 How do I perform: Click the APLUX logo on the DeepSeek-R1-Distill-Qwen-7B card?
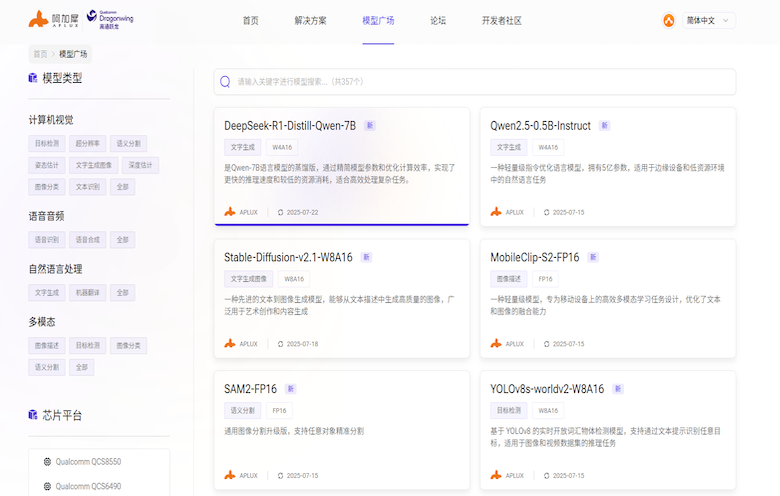pyautogui.click(x=230, y=212)
